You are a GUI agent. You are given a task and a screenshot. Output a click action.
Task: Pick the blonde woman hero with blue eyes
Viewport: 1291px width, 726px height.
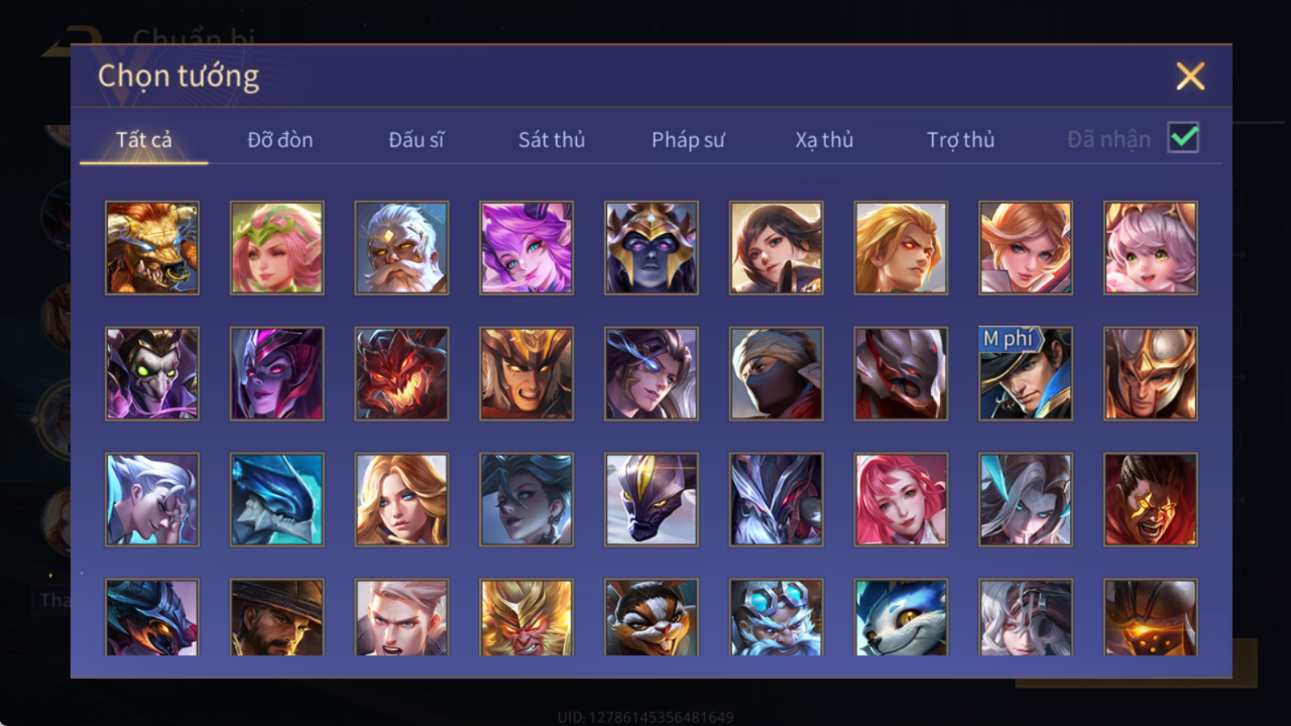[x=402, y=500]
